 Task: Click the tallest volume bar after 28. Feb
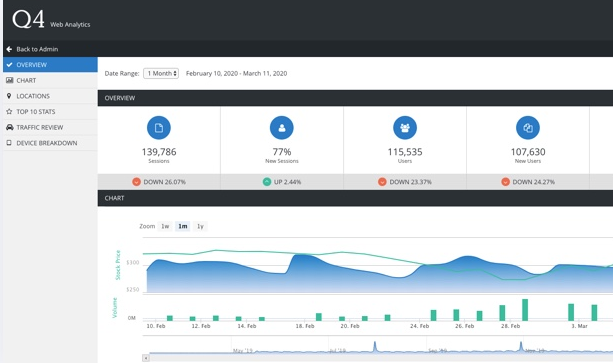pos(525,310)
